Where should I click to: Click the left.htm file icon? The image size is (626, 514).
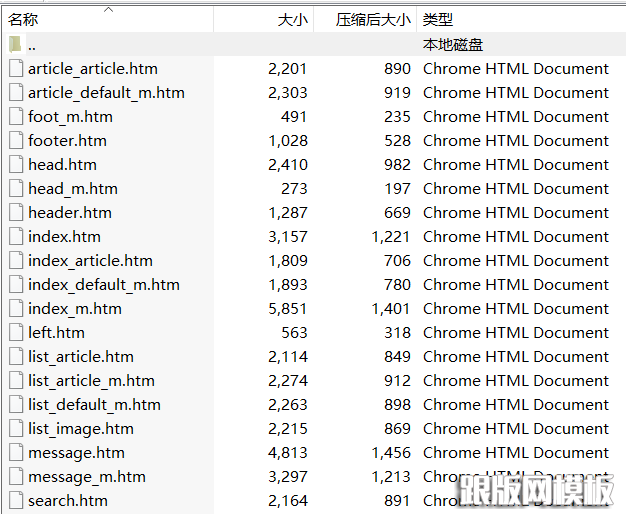15,333
